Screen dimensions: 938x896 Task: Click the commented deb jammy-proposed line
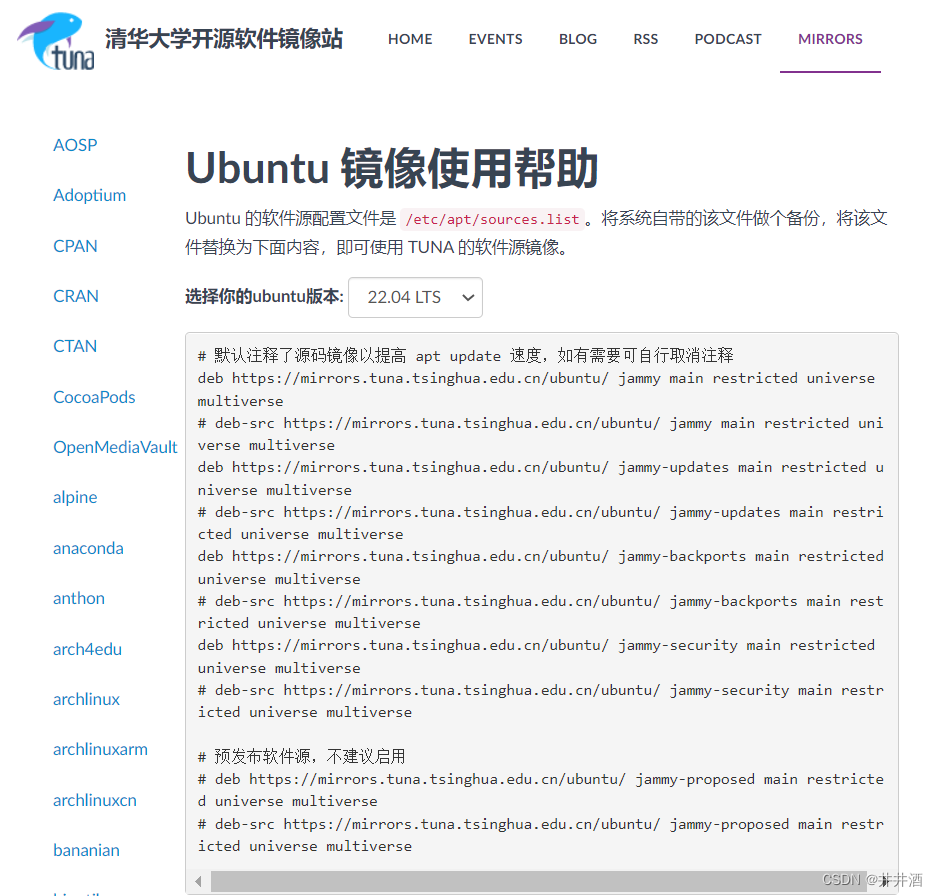(x=541, y=790)
